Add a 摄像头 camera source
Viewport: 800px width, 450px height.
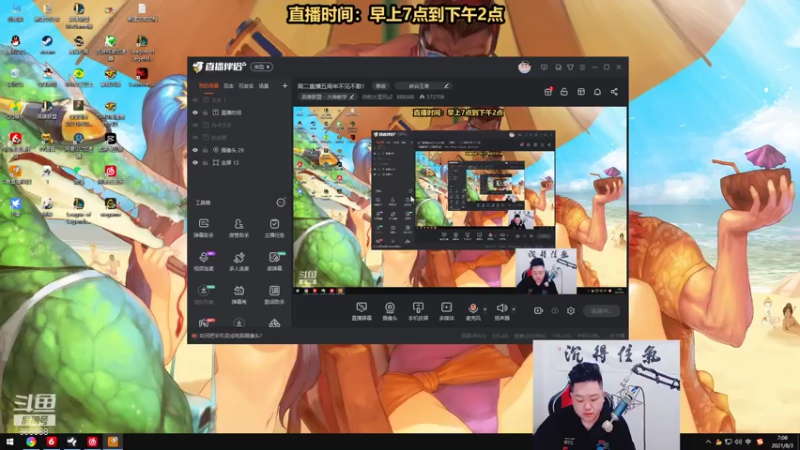[390, 311]
